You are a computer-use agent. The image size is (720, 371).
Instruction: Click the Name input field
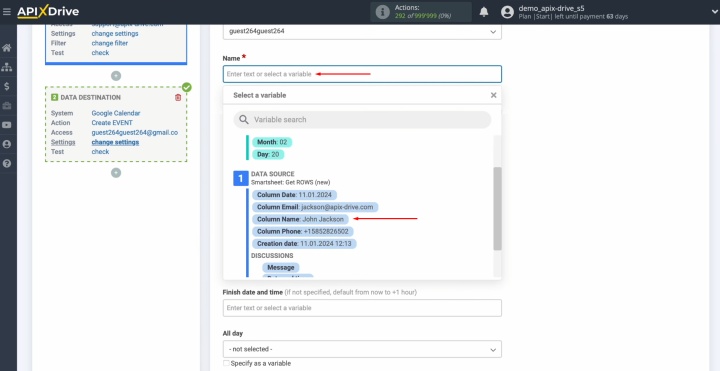click(362, 74)
